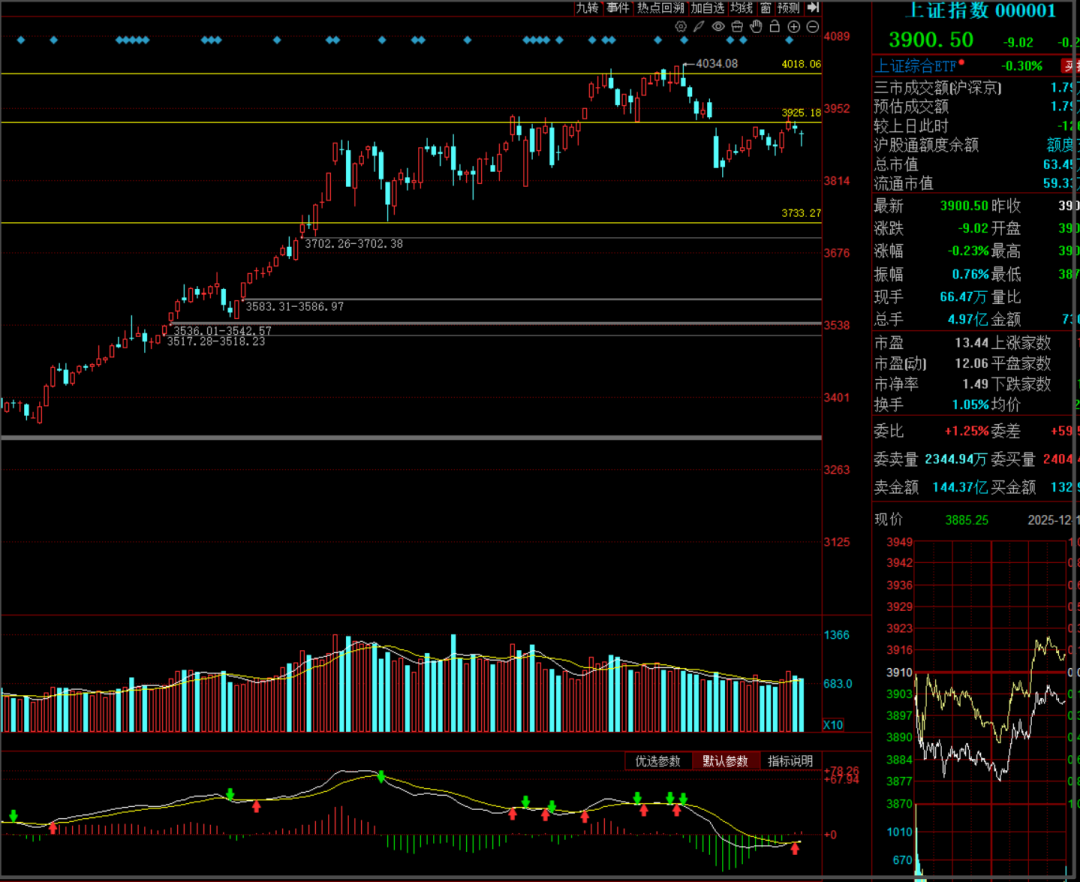This screenshot has width=1080, height=882.
Task: Click the 热点回溯 button
Action: coord(661,8)
